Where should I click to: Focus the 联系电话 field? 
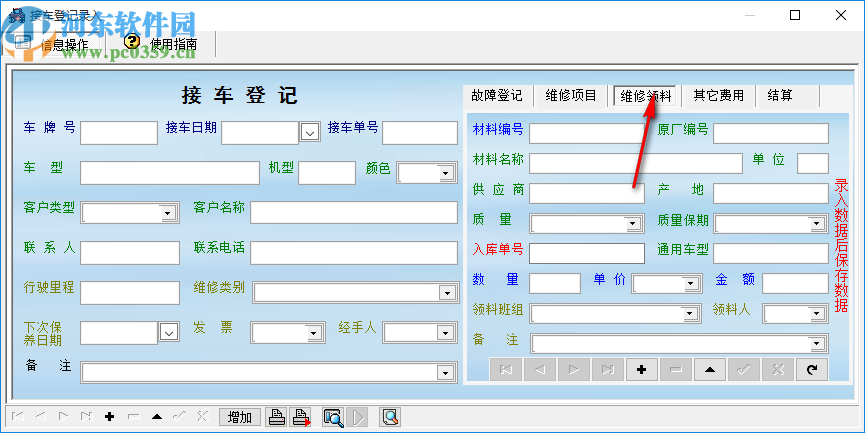point(354,253)
